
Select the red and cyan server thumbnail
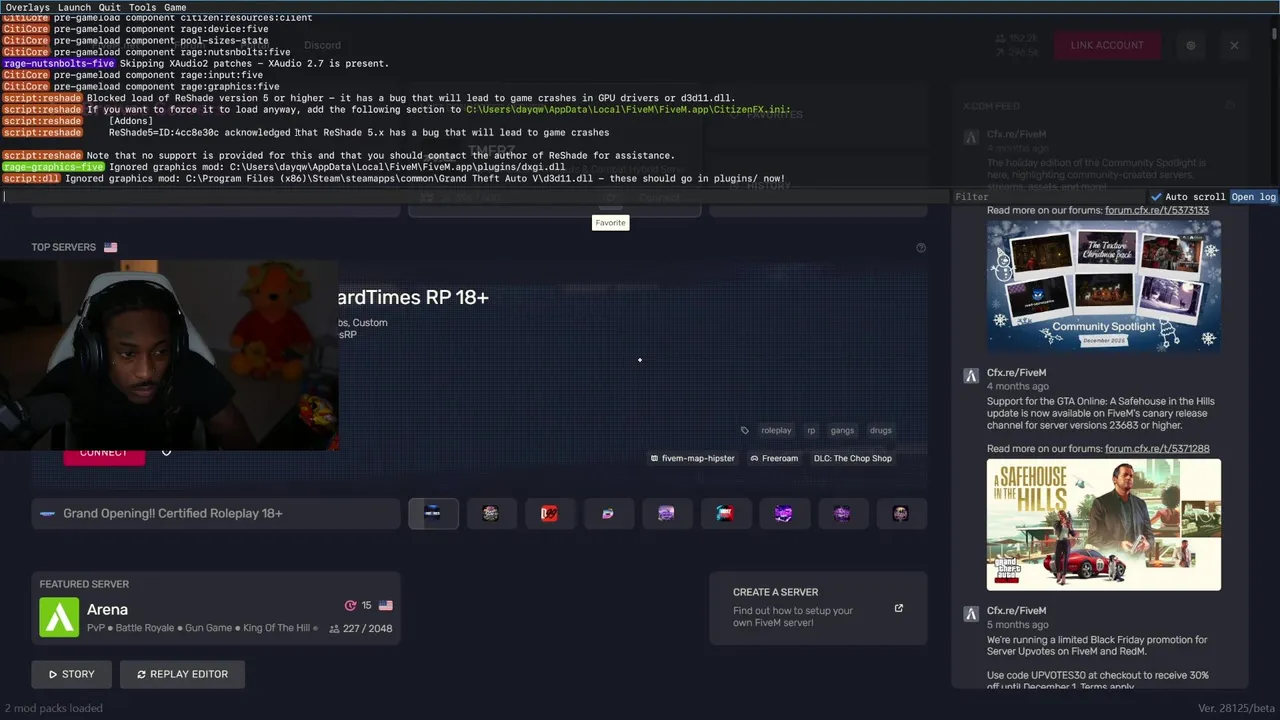coord(724,513)
